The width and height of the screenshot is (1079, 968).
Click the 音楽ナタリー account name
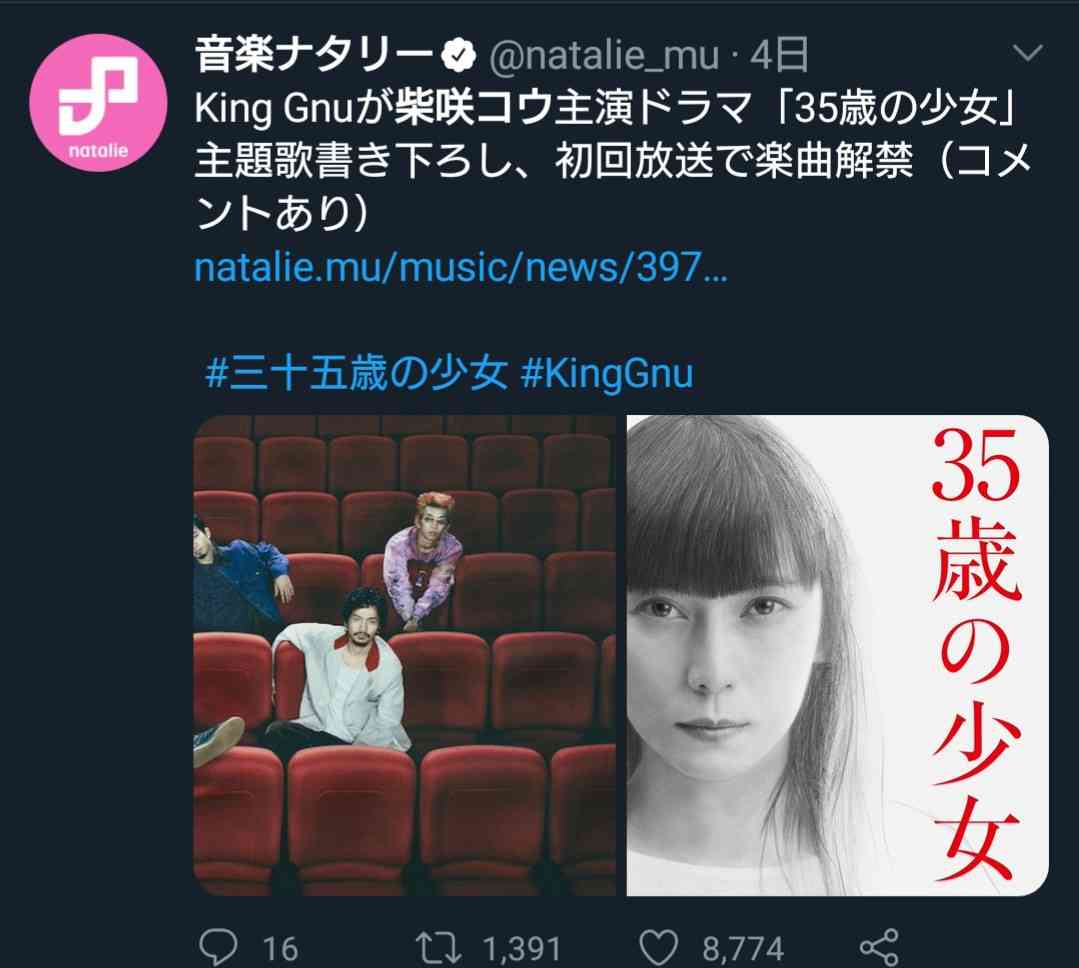point(314,56)
